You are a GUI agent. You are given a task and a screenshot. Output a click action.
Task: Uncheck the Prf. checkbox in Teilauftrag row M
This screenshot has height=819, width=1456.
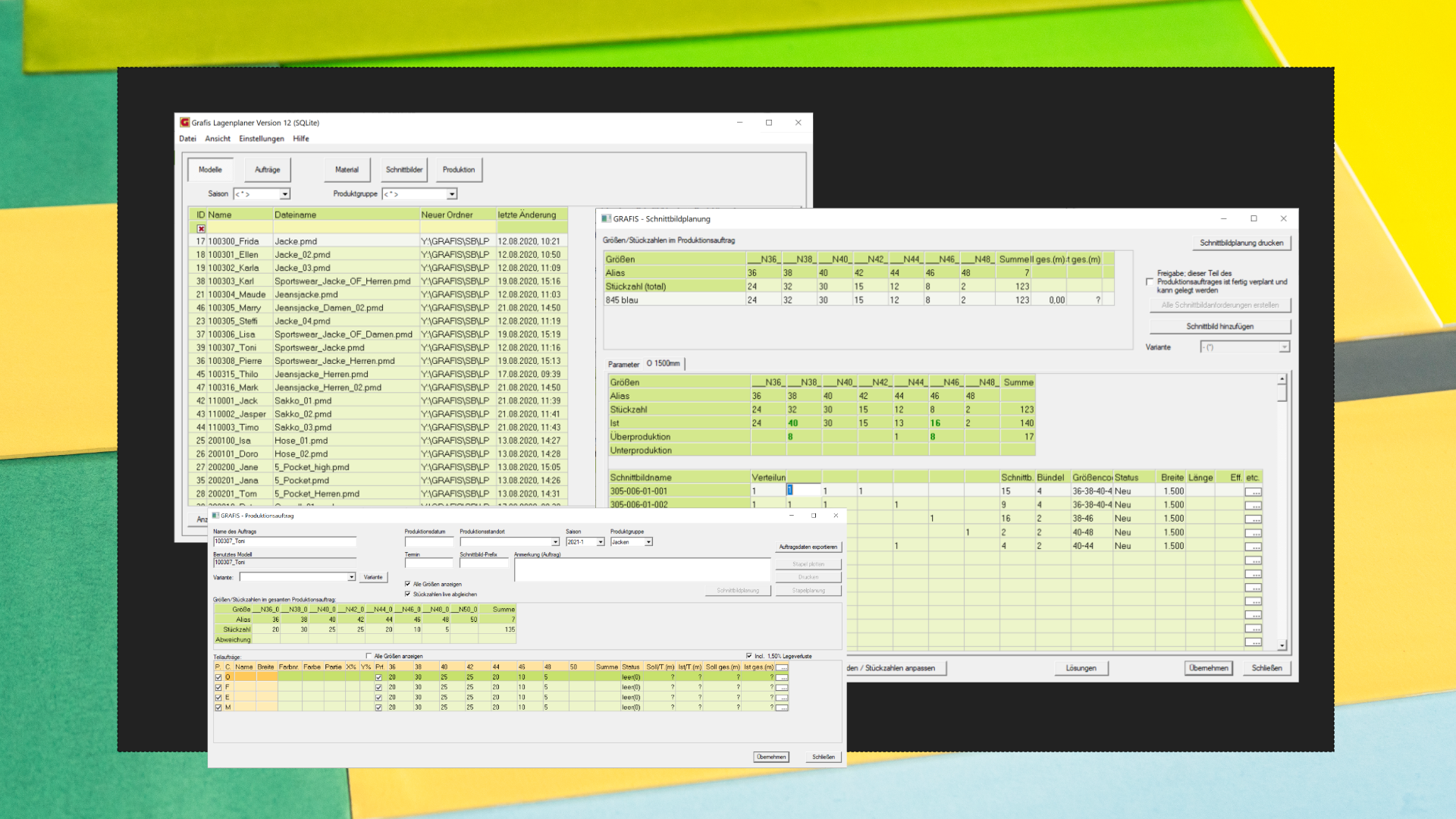click(x=378, y=708)
